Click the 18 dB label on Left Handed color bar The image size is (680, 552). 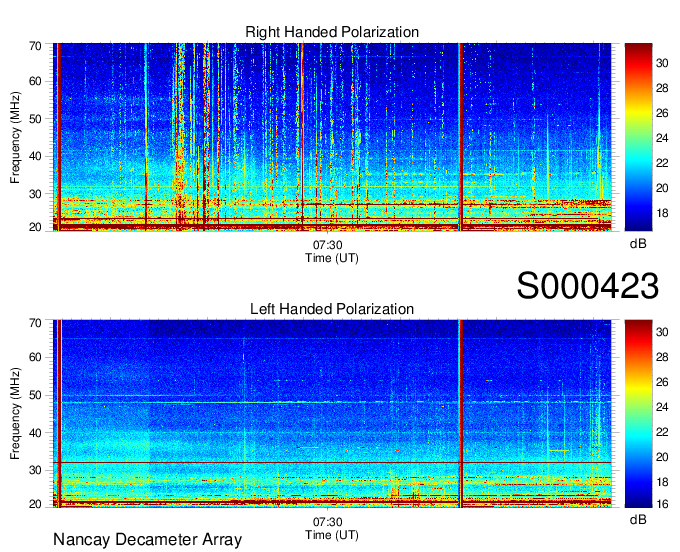pos(662,482)
